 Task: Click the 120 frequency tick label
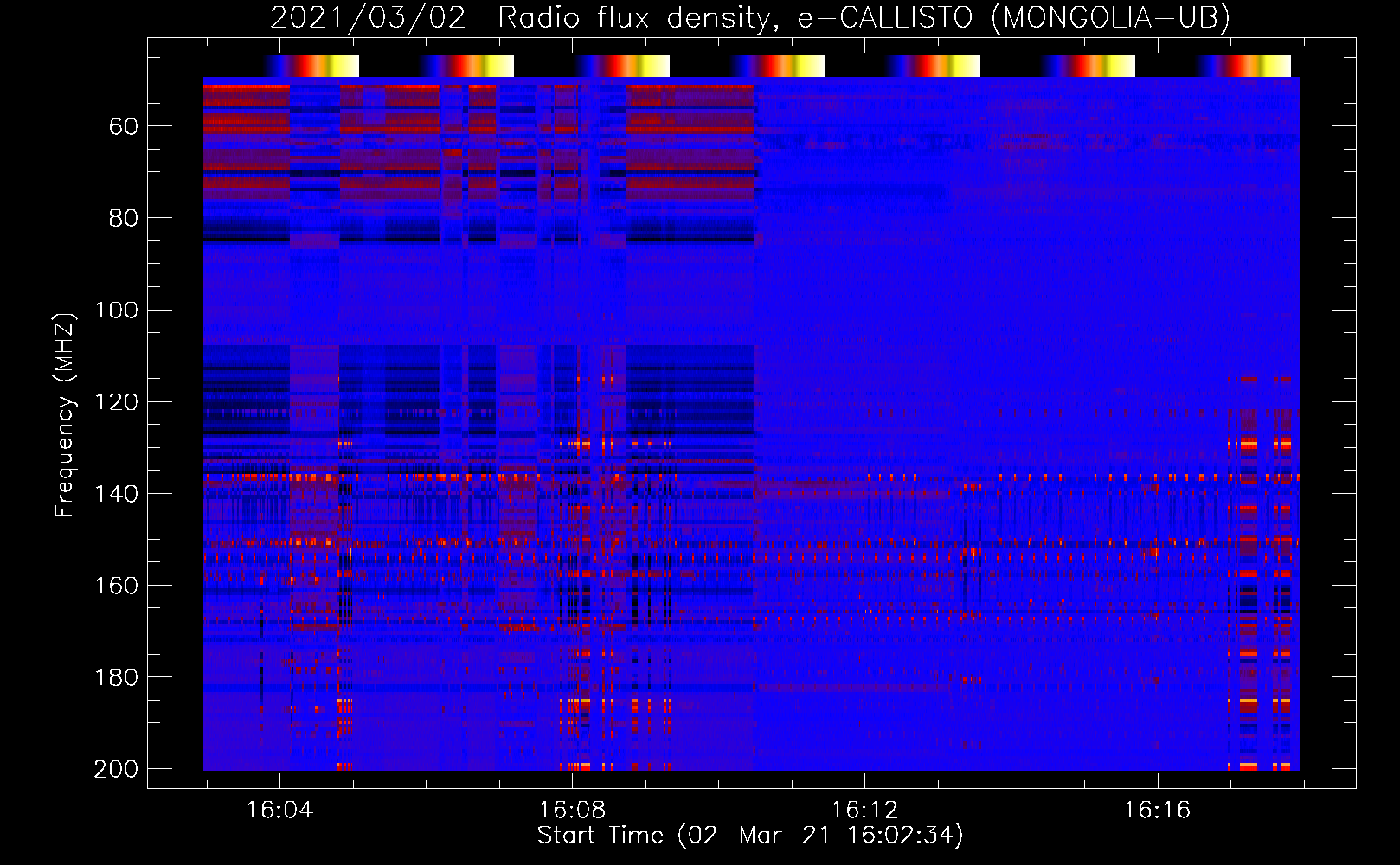116,402
